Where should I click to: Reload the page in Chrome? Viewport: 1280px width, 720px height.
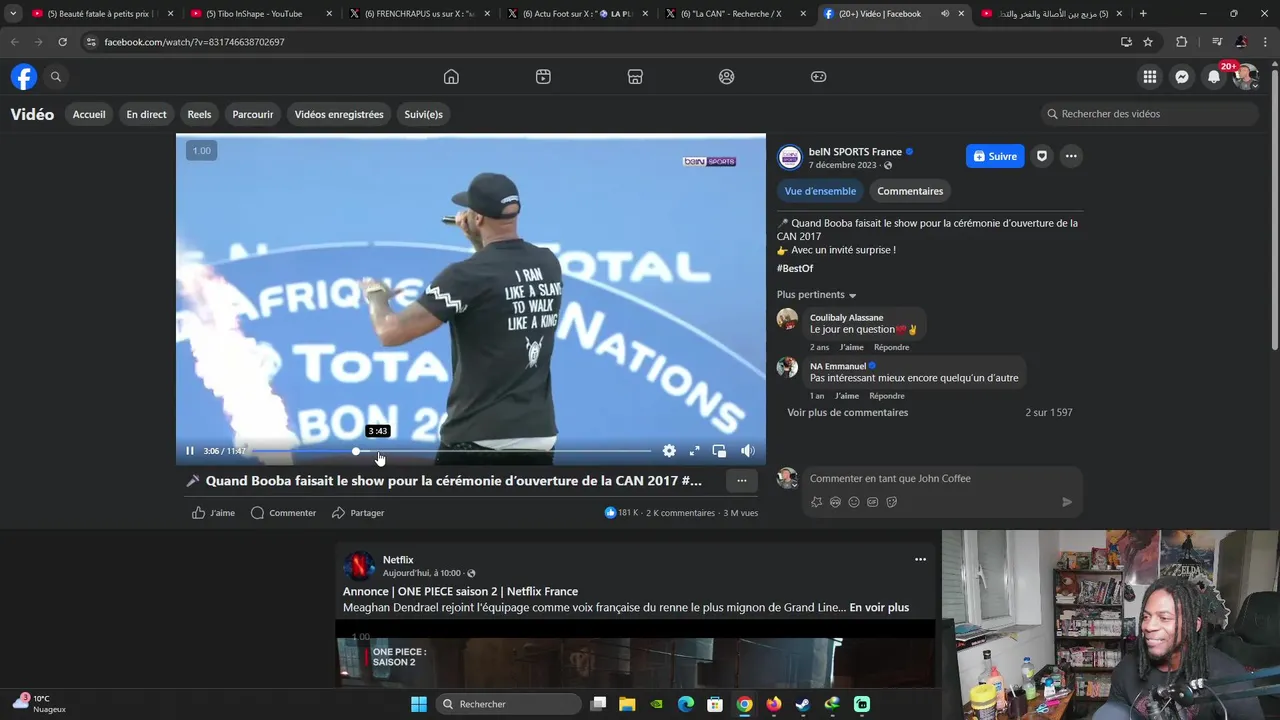[62, 42]
